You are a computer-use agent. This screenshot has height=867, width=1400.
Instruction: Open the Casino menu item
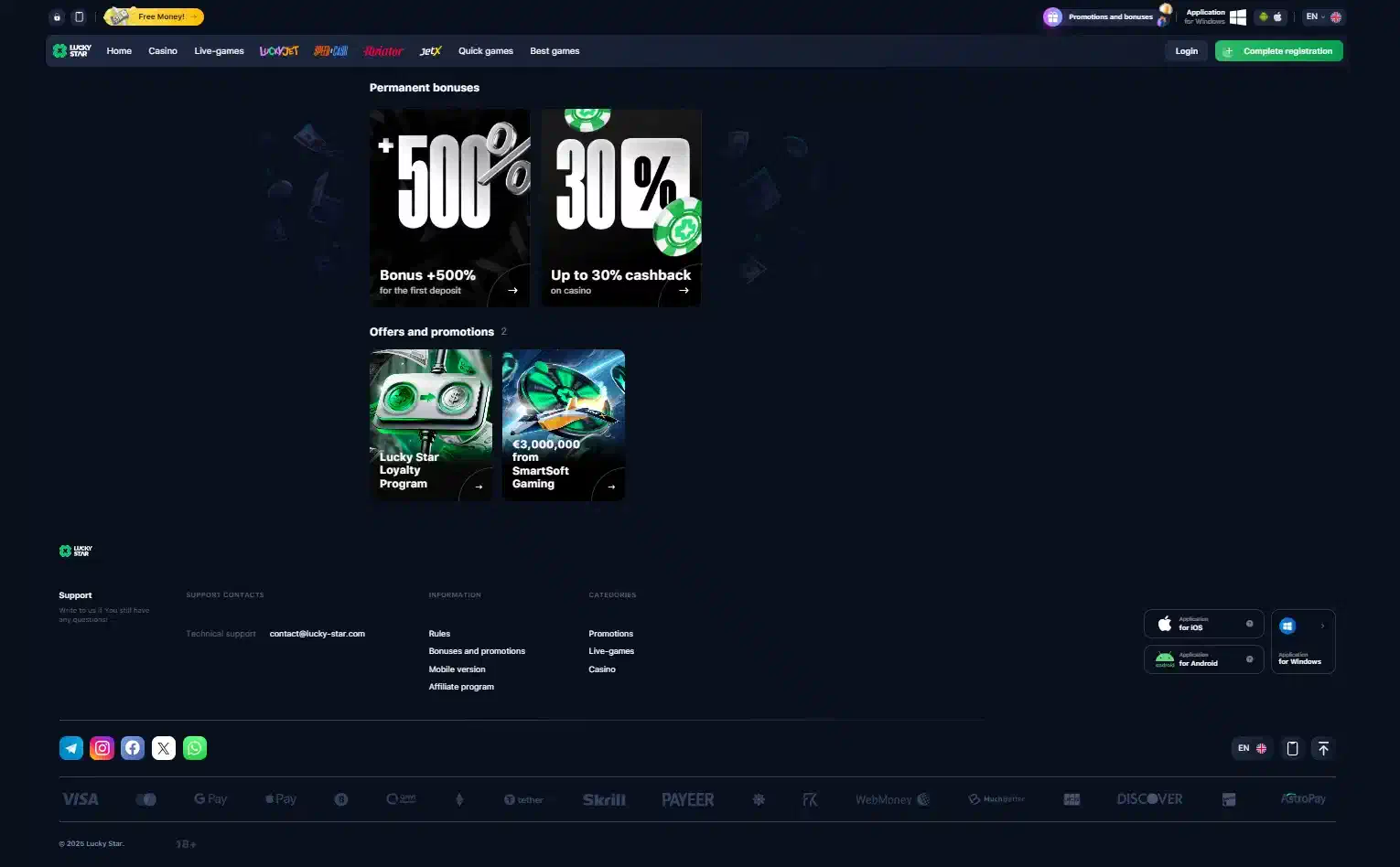pyautogui.click(x=163, y=51)
